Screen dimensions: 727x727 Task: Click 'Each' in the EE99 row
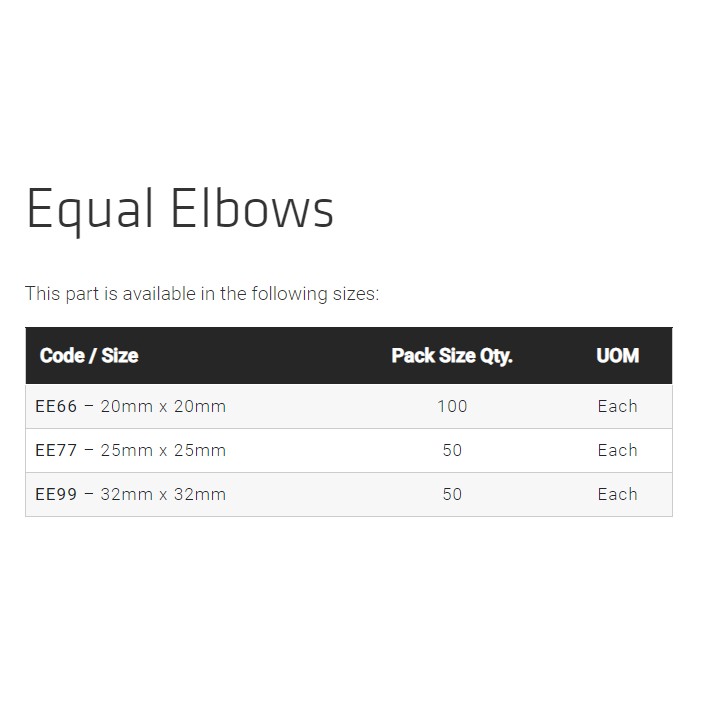pyautogui.click(x=617, y=495)
